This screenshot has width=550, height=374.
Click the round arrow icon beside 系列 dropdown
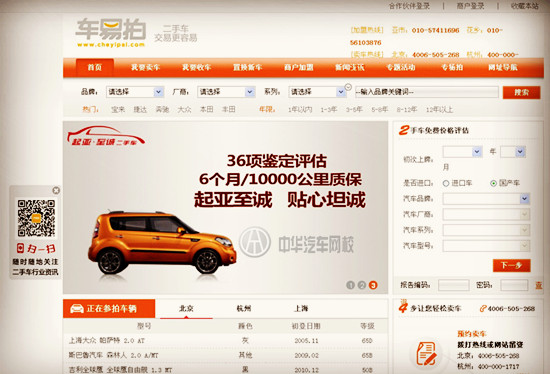click(x=348, y=87)
